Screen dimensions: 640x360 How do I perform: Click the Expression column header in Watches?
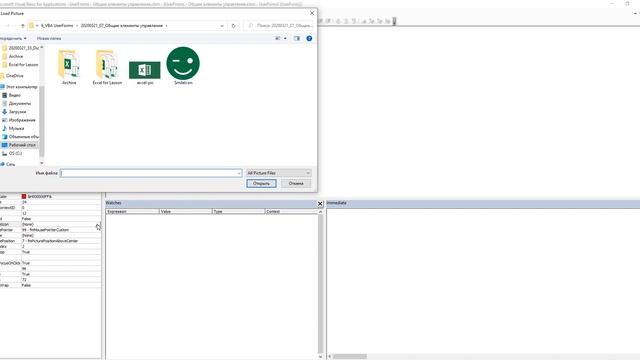coord(132,211)
